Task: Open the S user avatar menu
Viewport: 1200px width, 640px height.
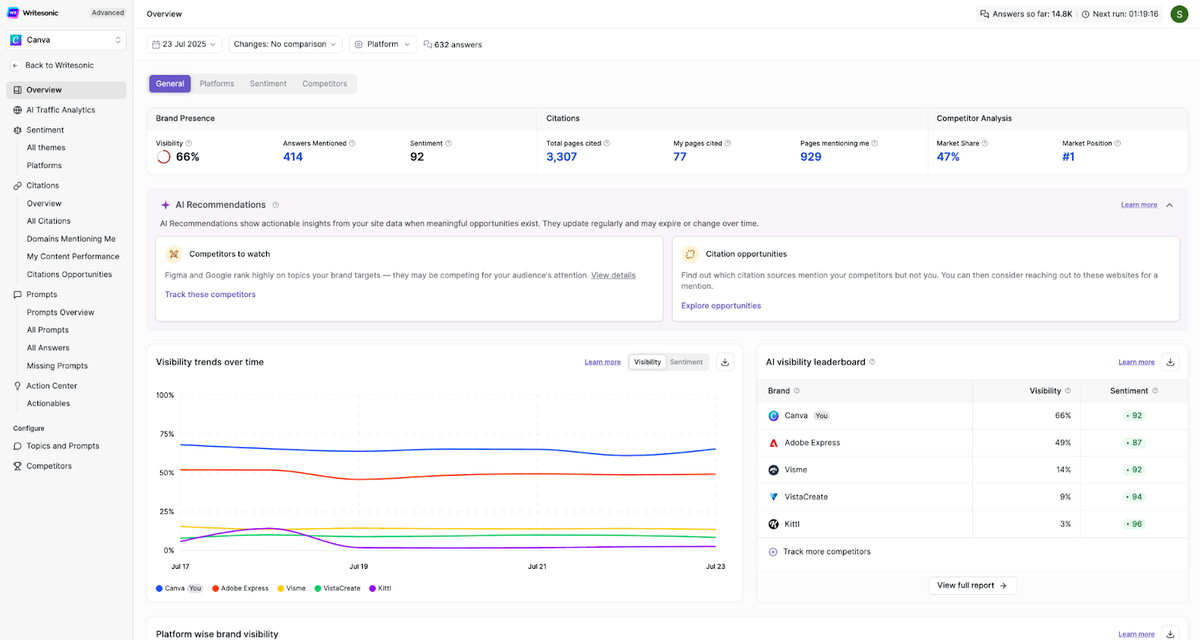Action: click(1178, 14)
